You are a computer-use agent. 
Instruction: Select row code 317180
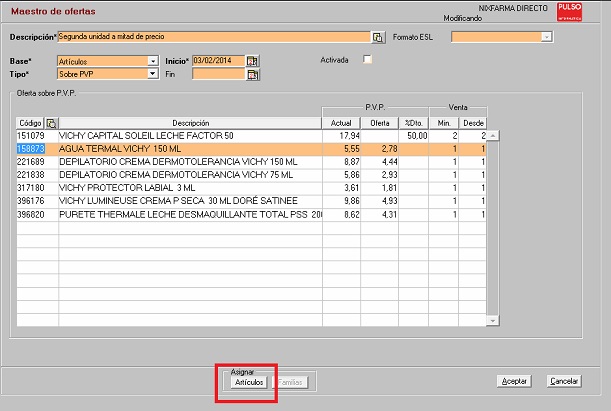[30, 188]
